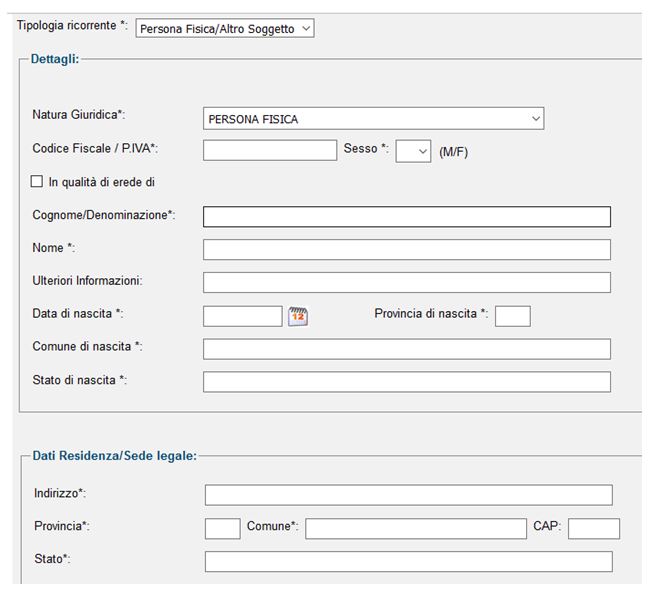Focus the Provincia di nascita box
This screenshot has width=652, height=597.
(513, 316)
